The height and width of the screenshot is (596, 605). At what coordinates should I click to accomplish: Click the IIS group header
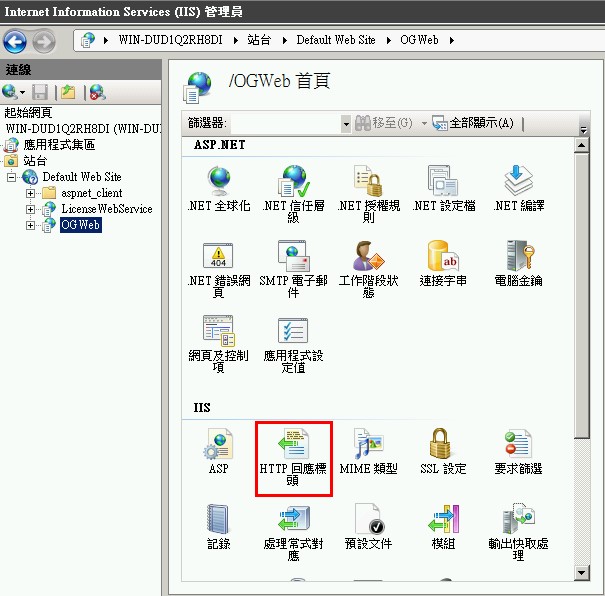point(202,408)
